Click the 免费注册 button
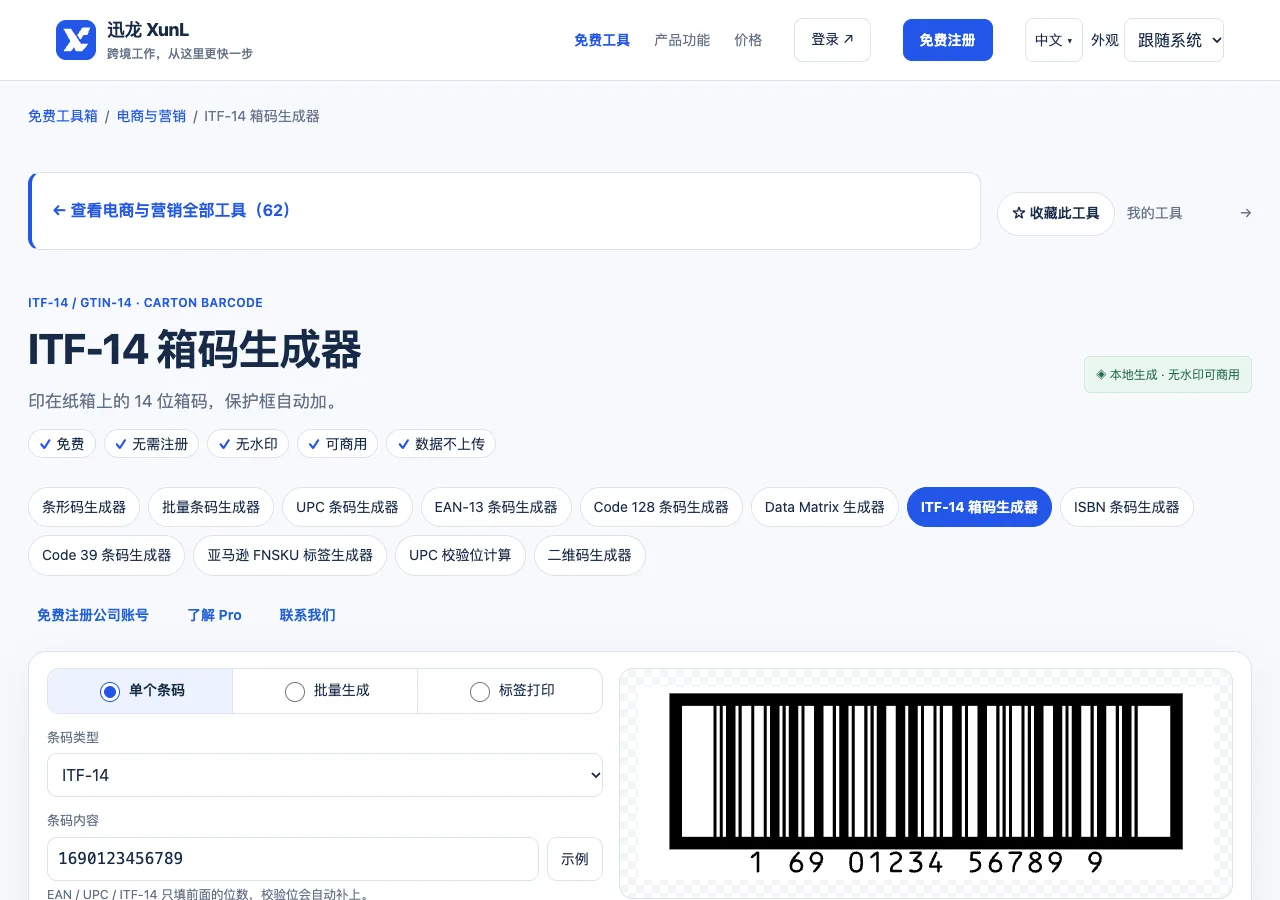The width and height of the screenshot is (1280, 900). tap(947, 40)
